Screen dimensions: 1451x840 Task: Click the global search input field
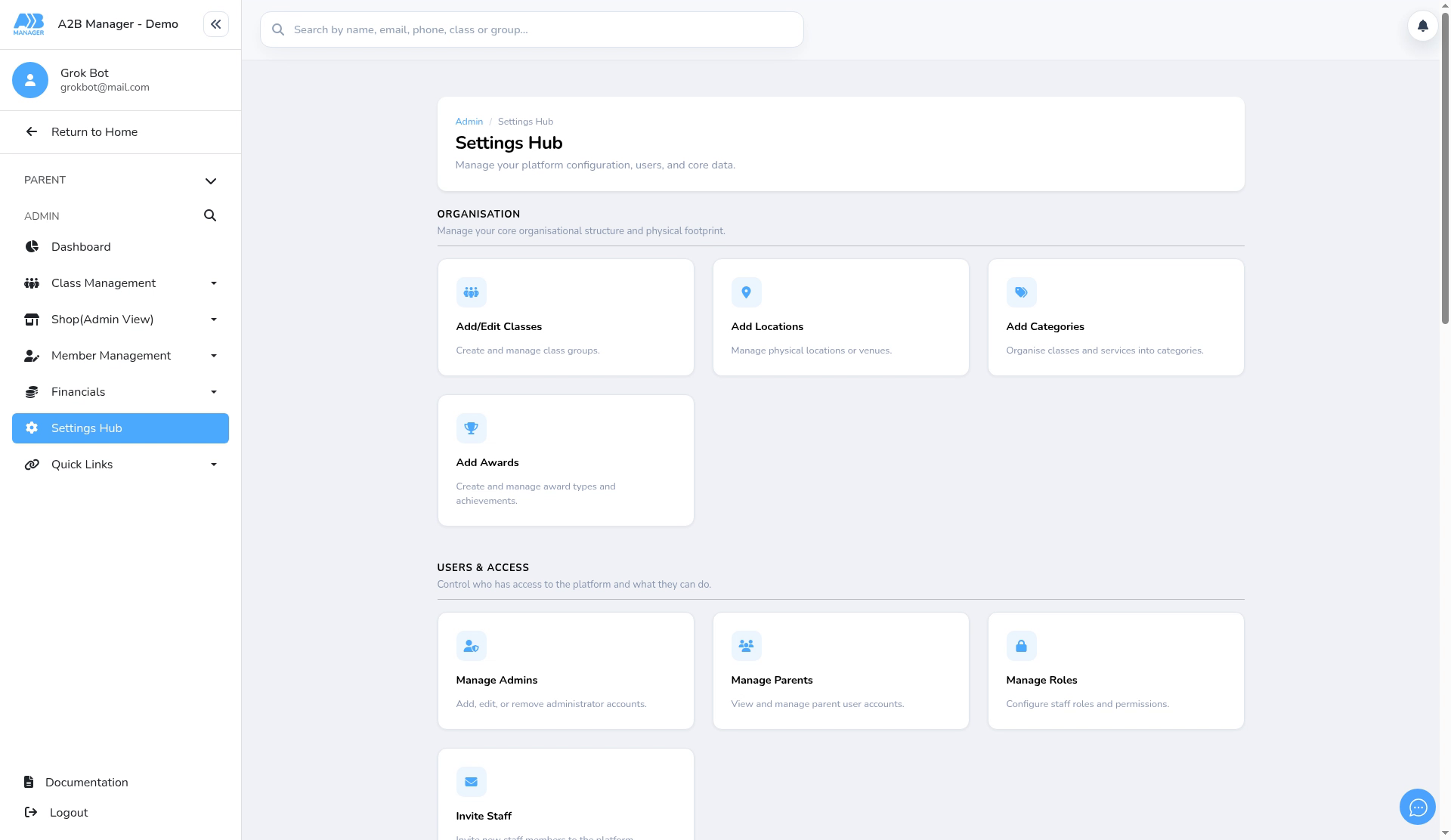[531, 29]
